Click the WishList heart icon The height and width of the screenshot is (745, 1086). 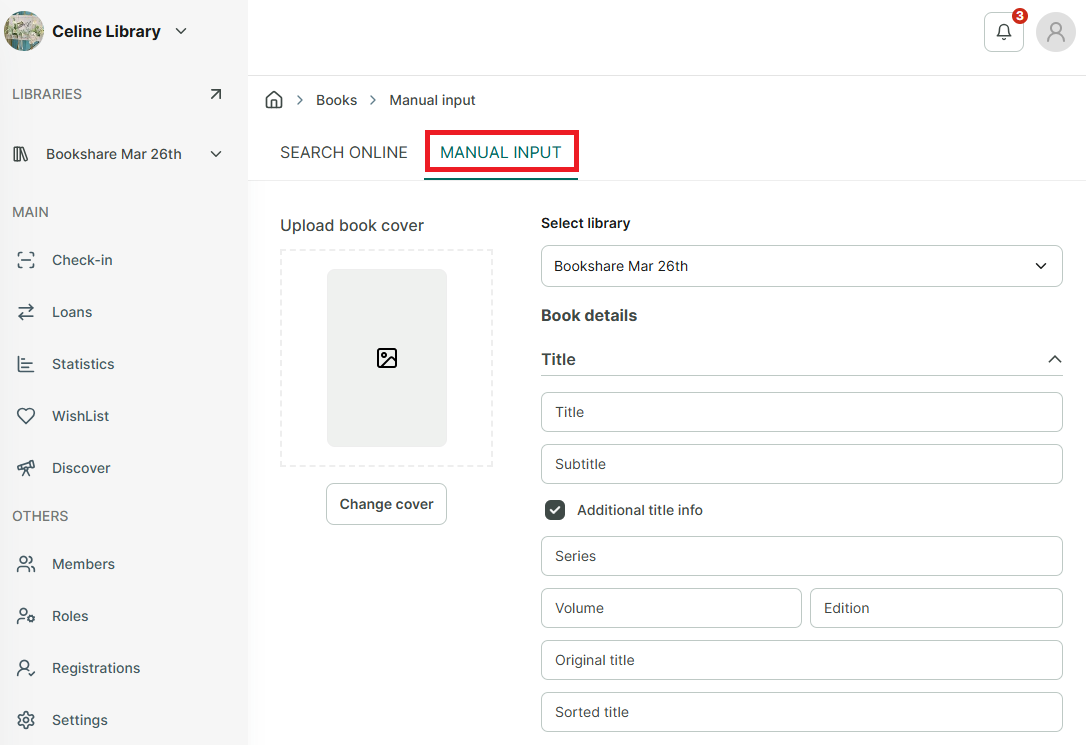click(x=26, y=416)
